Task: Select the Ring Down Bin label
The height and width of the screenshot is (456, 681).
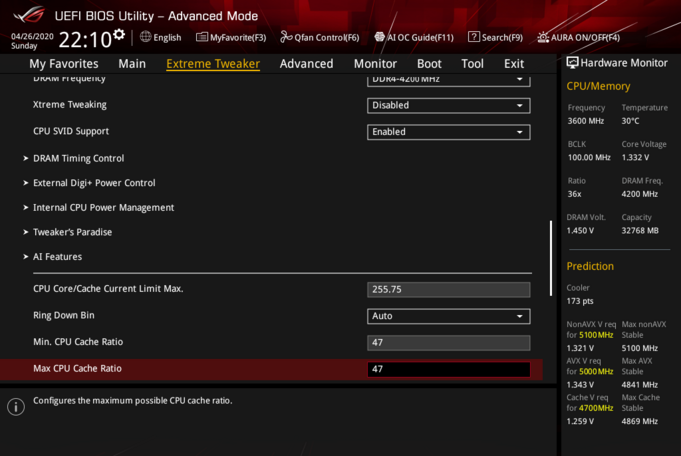Action: coord(64,315)
